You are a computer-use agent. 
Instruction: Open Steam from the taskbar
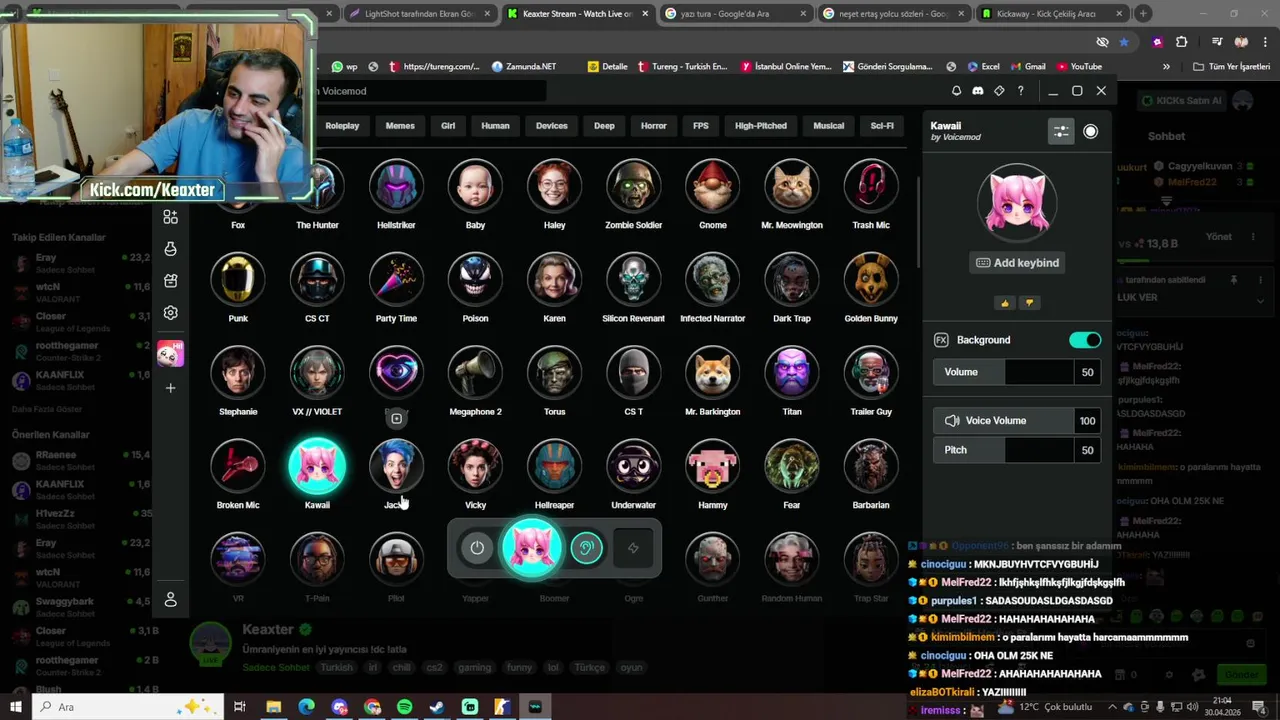pos(437,707)
